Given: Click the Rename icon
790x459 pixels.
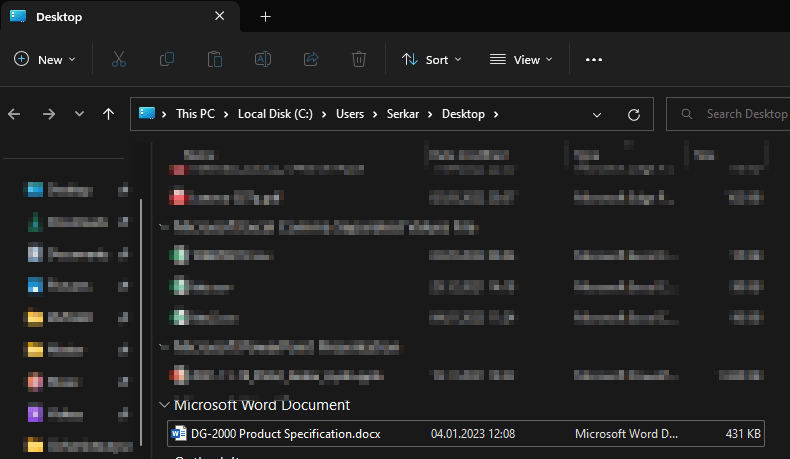Looking at the screenshot, I should 262,59.
